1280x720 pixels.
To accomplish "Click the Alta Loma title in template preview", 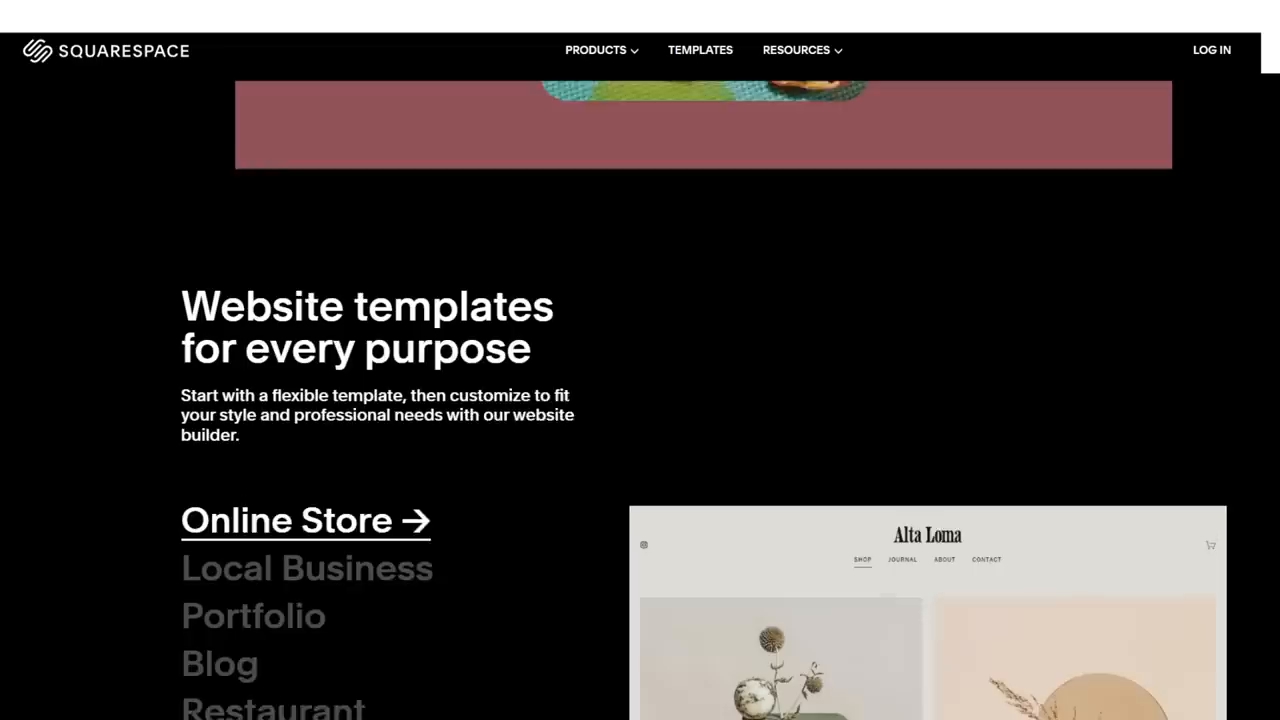I will click(x=927, y=535).
